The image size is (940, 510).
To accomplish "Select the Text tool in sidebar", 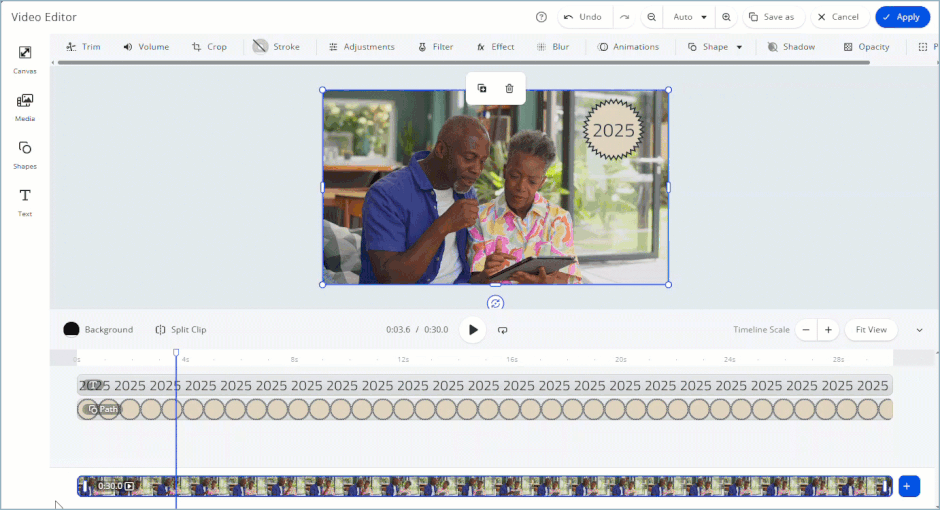I will pyautogui.click(x=25, y=203).
